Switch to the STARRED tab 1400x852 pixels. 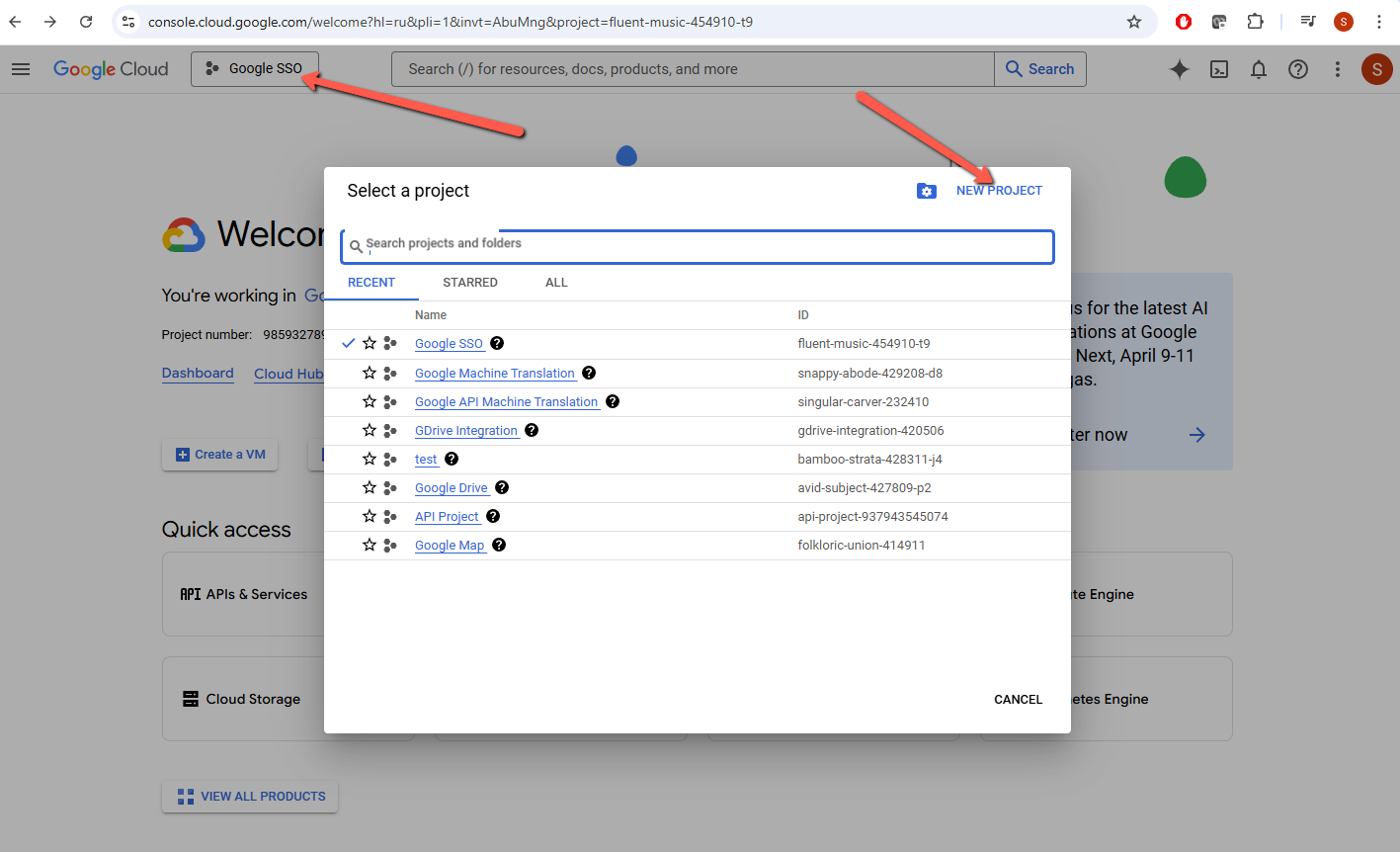coord(470,283)
